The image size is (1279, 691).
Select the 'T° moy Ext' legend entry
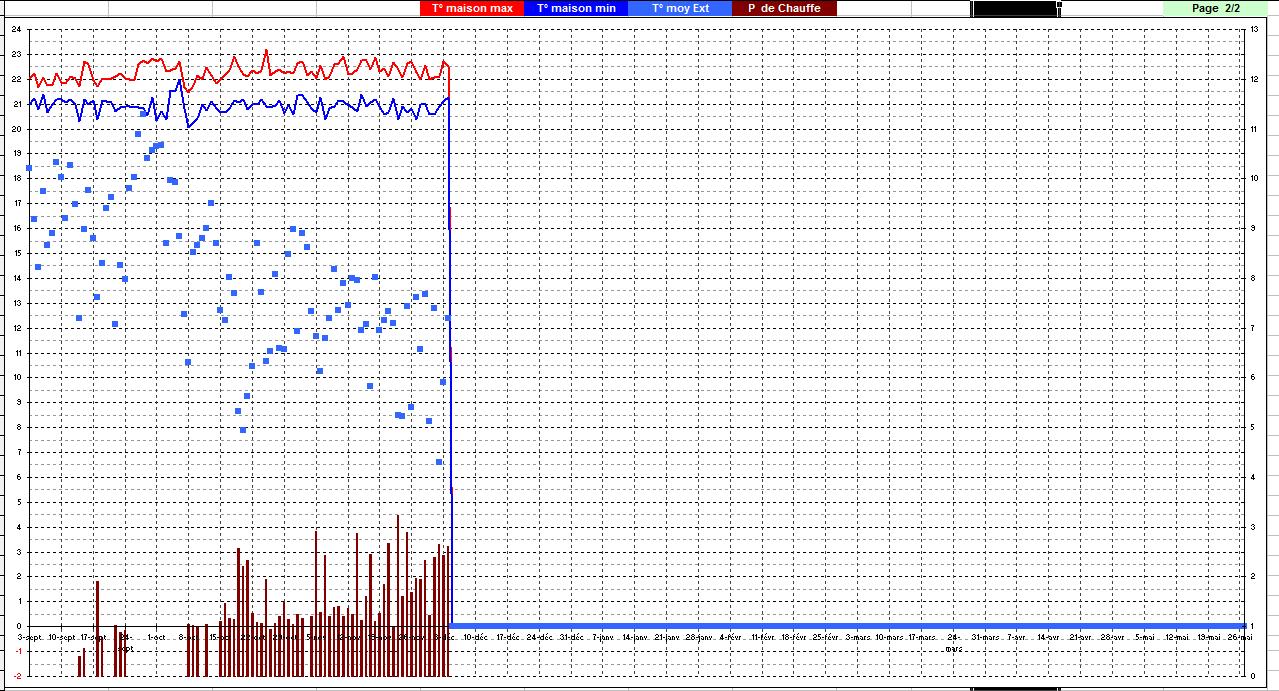680,8
